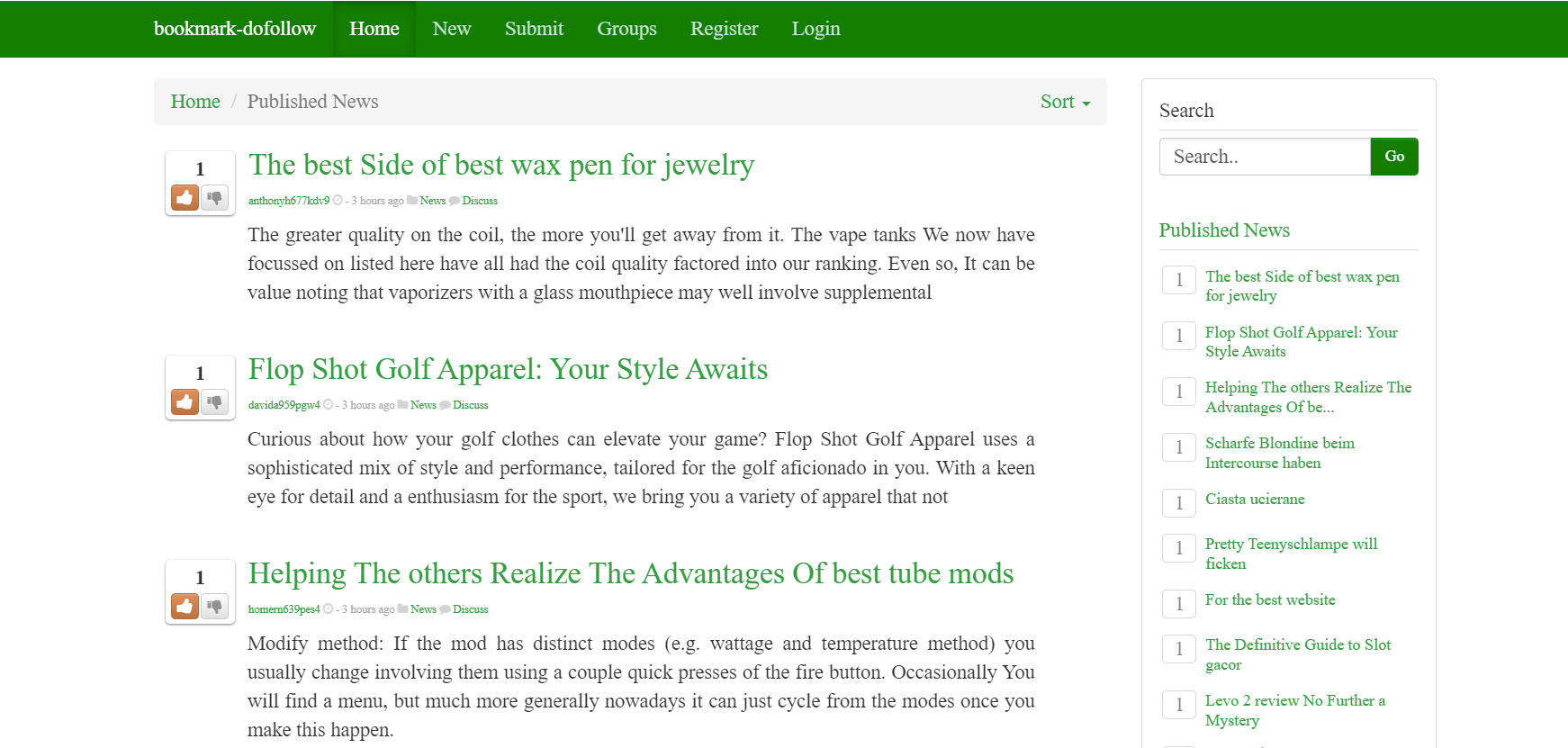The height and width of the screenshot is (748, 1568).
Task: Click the Home breadcrumb link
Action: [195, 102]
